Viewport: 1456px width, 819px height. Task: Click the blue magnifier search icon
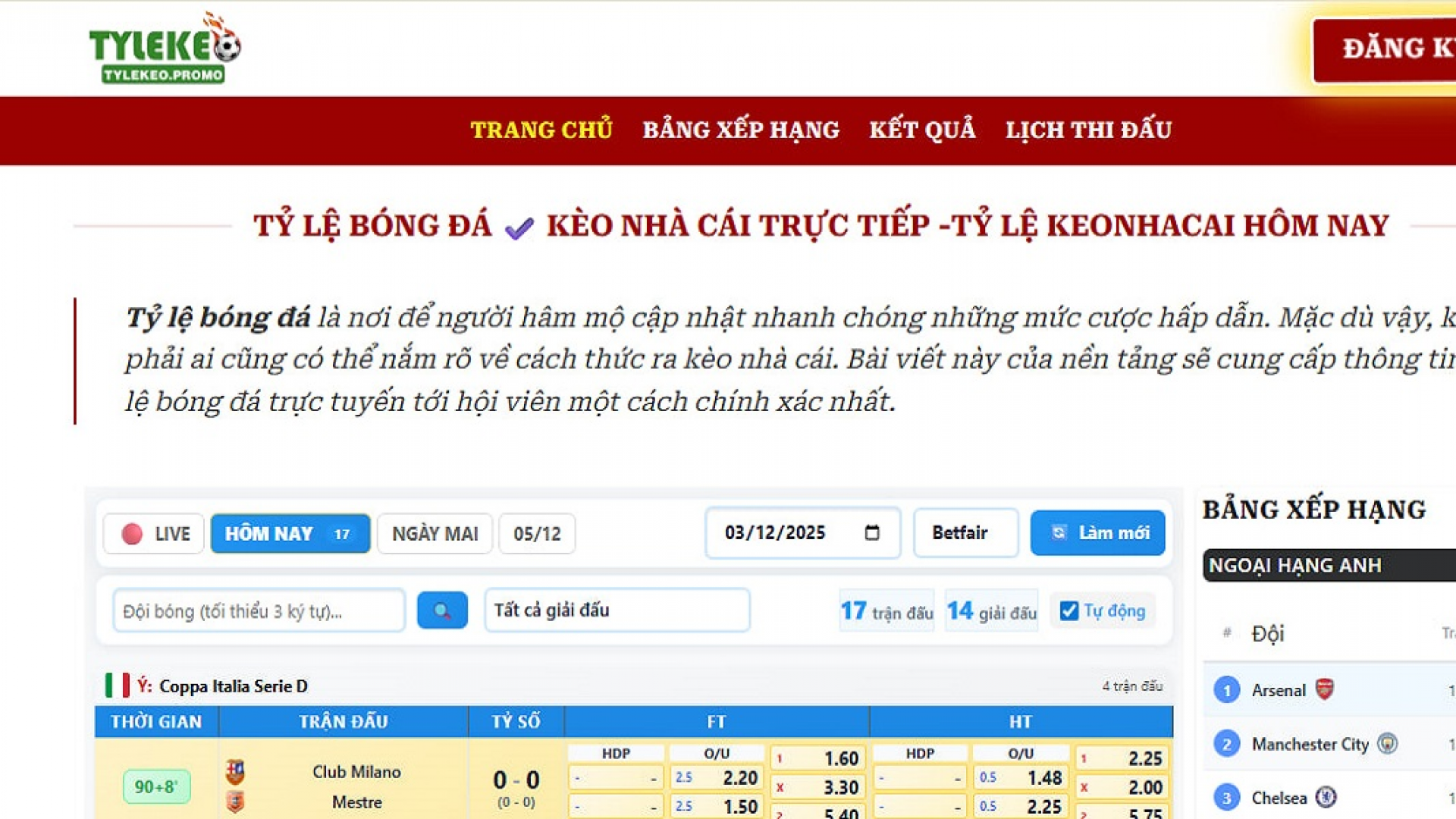442,610
